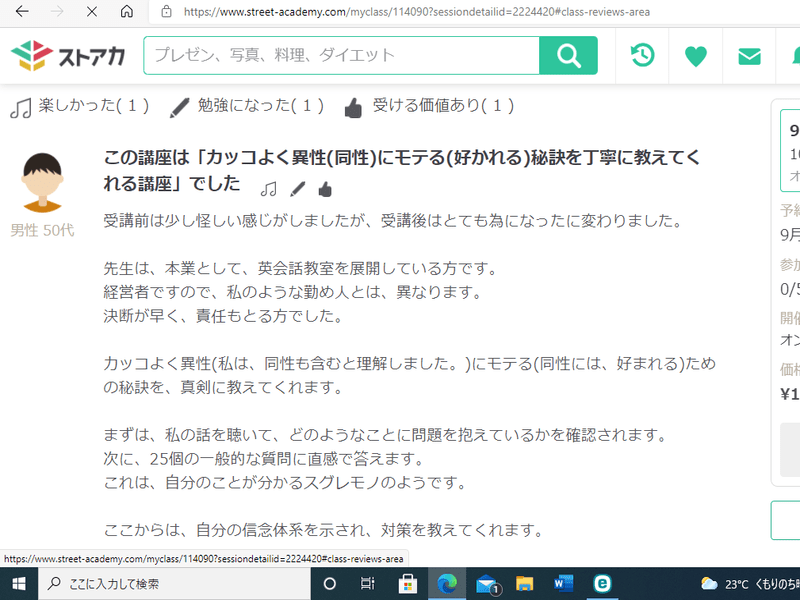Focus the course search input field
This screenshot has width=800, height=600.
click(340, 56)
